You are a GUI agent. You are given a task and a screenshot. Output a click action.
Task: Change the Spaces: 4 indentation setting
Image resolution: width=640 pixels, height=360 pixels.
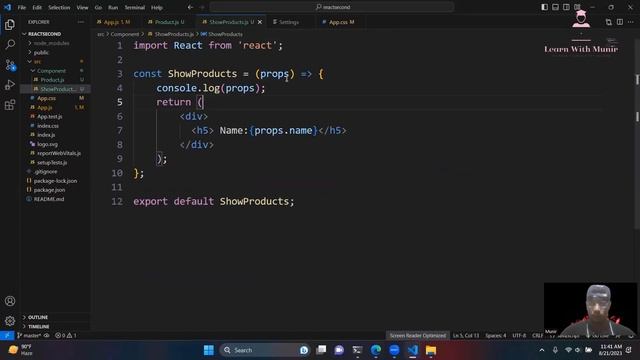coord(496,336)
